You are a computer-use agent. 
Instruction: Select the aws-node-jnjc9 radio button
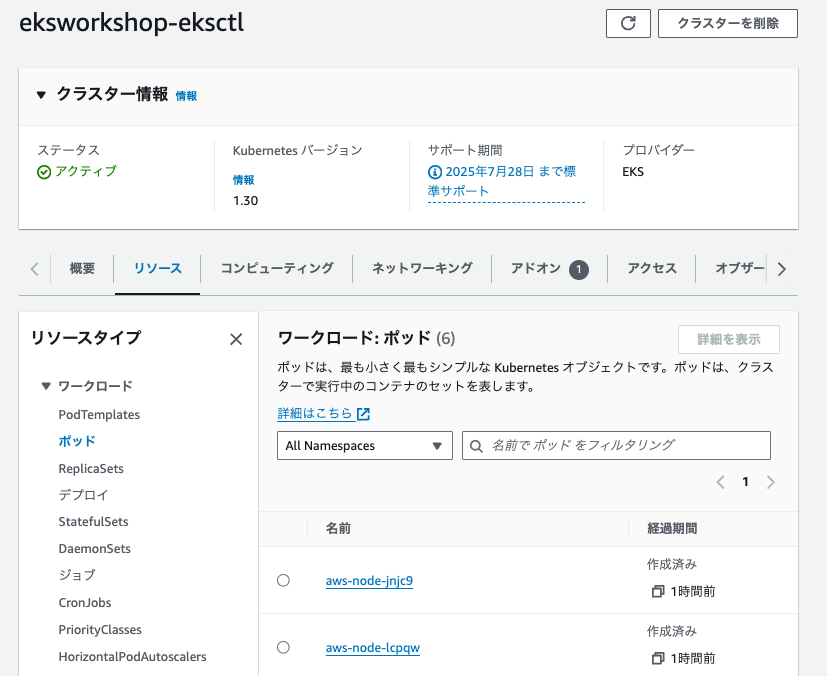[x=283, y=581]
